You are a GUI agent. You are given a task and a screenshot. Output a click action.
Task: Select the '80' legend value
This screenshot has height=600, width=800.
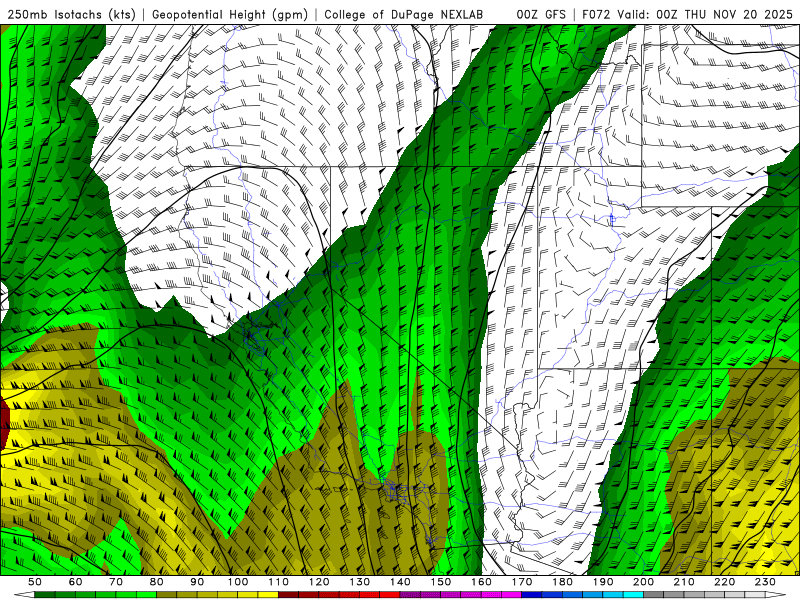(x=157, y=582)
